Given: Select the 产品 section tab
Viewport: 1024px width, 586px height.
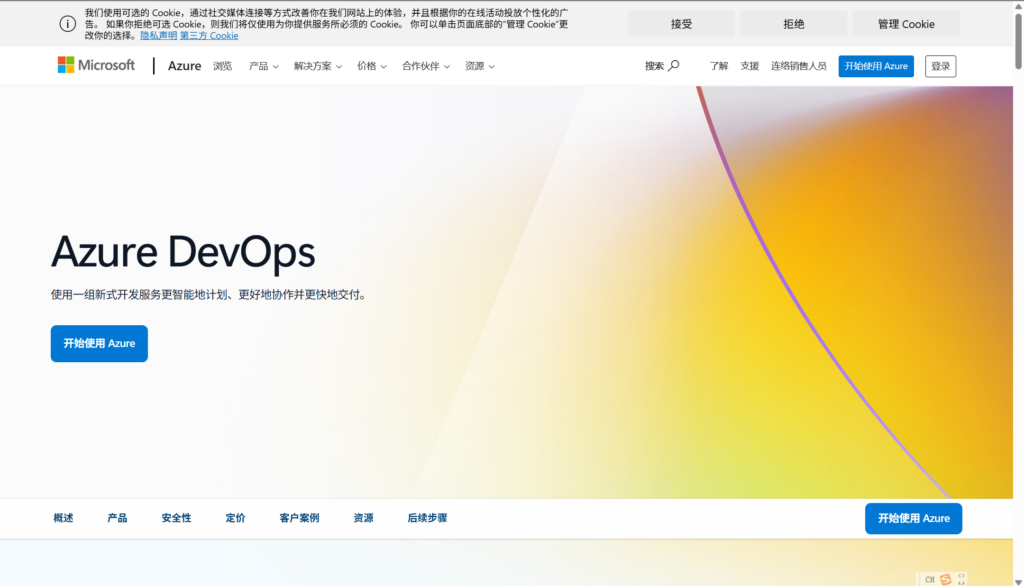Looking at the screenshot, I should tap(117, 518).
